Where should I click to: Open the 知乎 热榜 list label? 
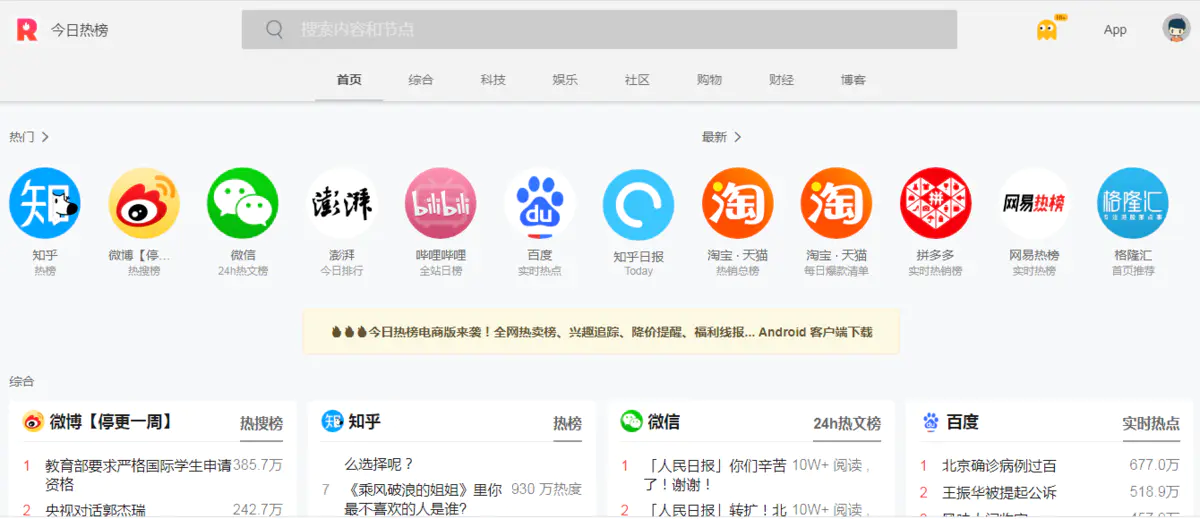[x=567, y=424]
